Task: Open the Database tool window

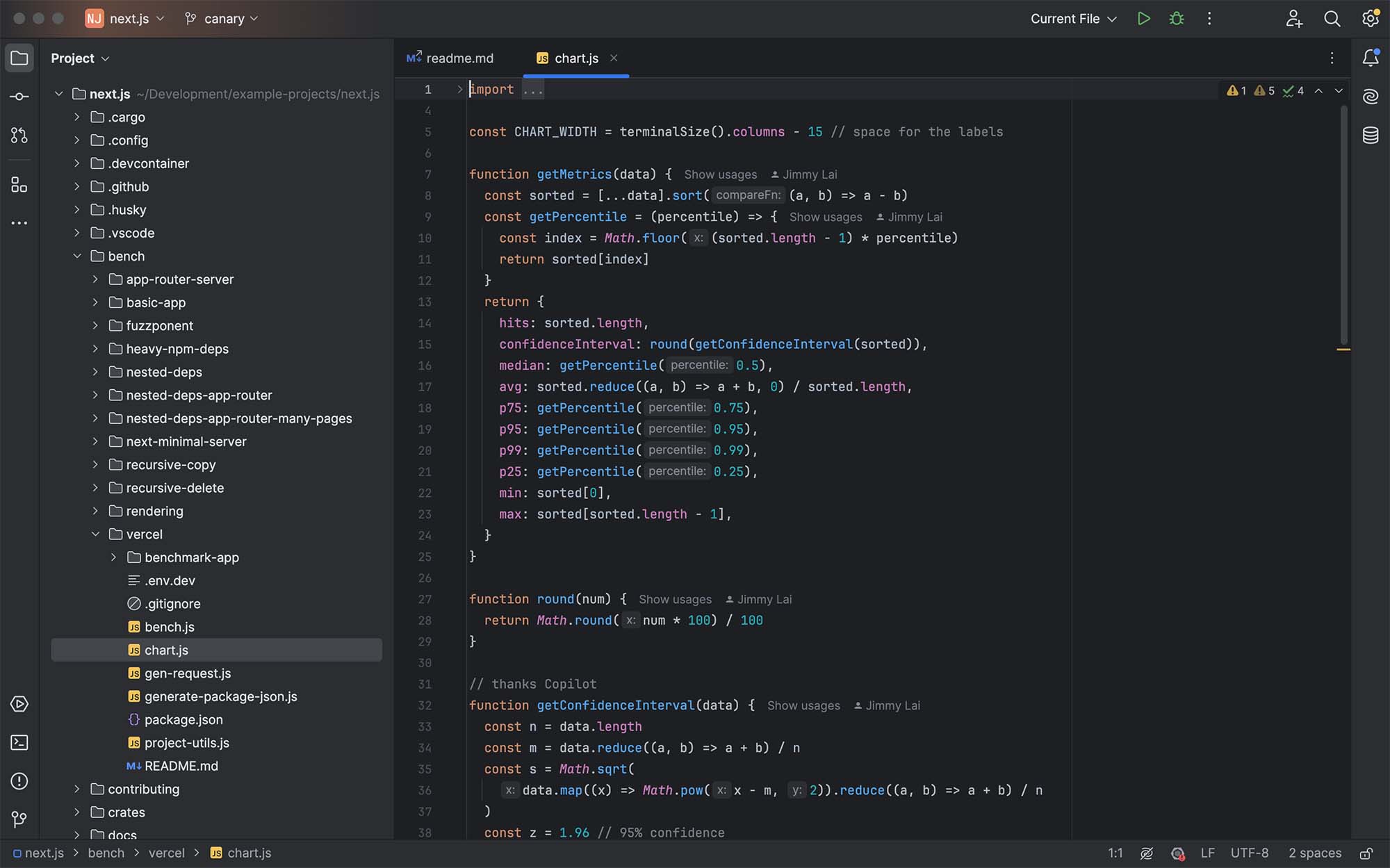Action: (x=1370, y=136)
